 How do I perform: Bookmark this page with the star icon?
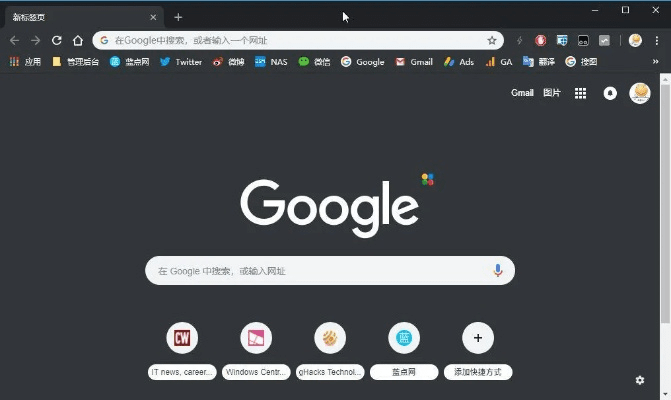tap(492, 41)
